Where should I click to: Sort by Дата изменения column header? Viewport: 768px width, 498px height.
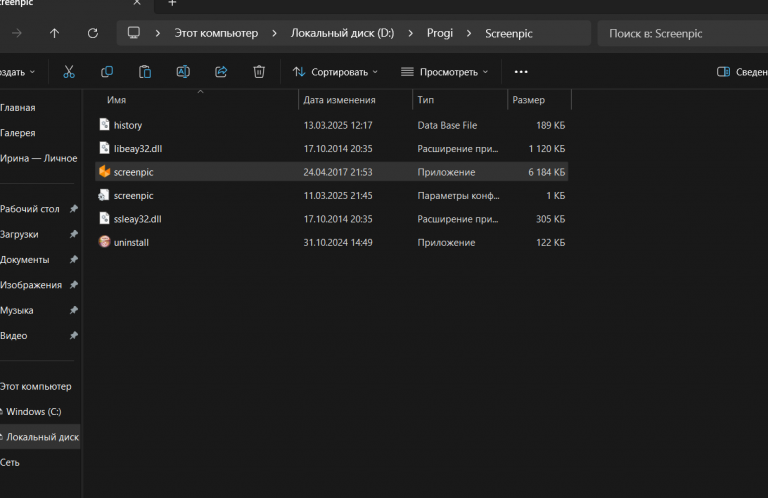click(339, 100)
